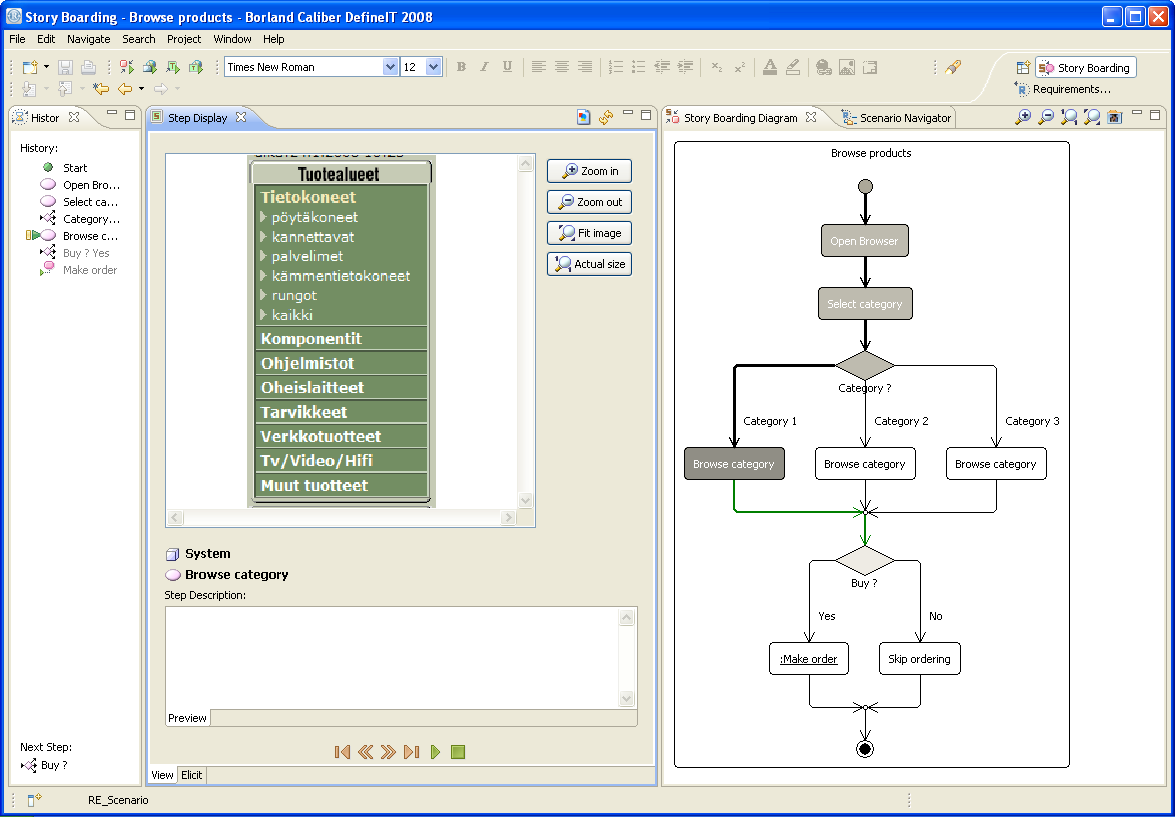Click the T-arrow text export icon

173,67
